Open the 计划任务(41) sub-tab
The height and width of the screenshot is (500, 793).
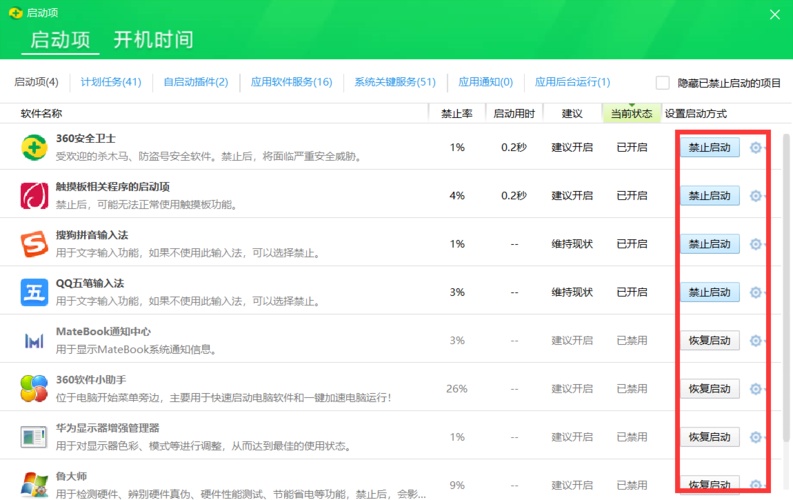[111, 82]
